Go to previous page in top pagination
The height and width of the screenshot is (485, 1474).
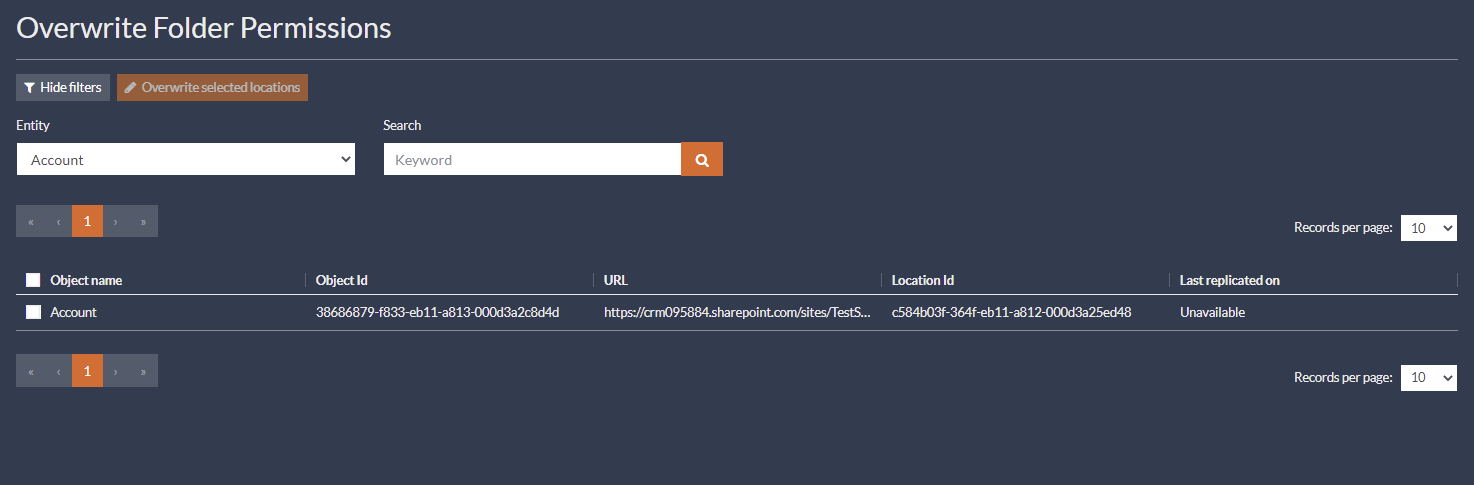click(58, 221)
